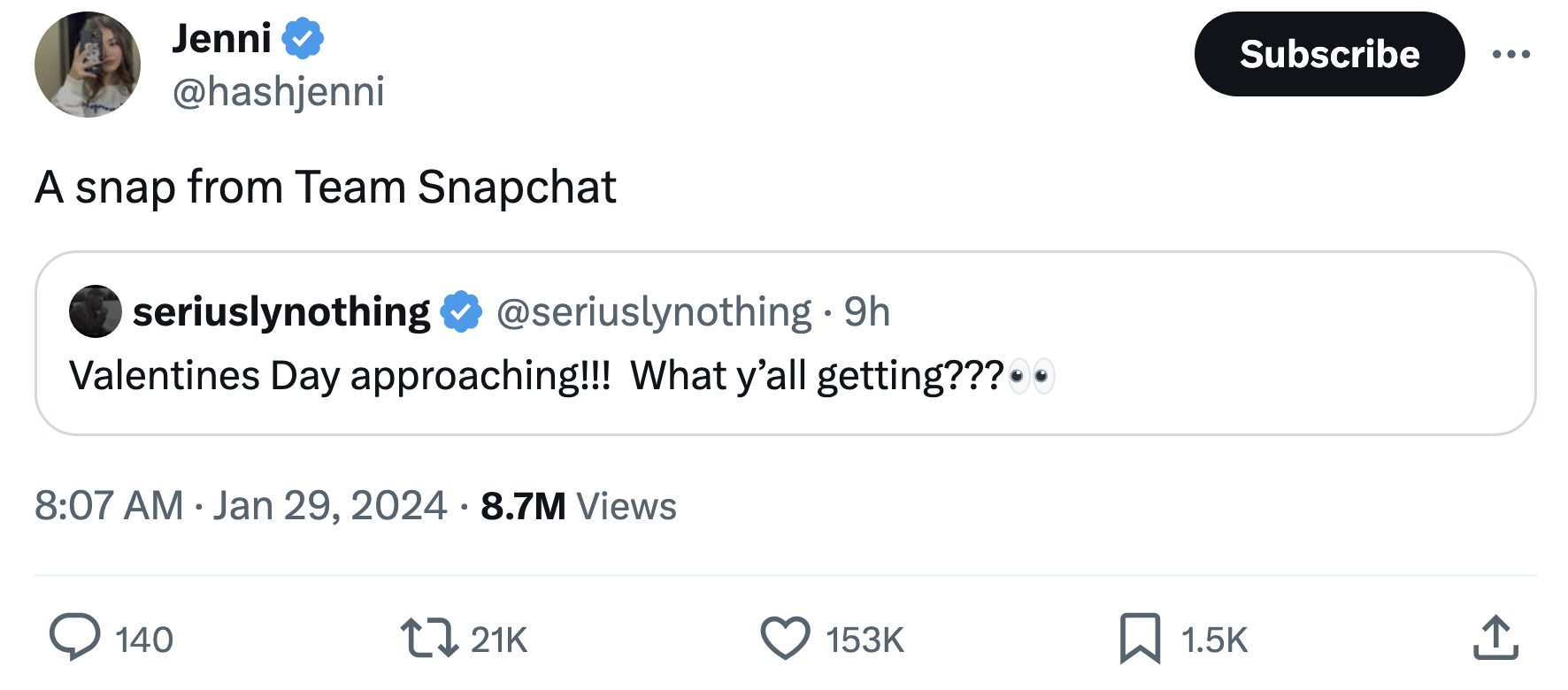Open Jenni's profile picture

coord(88,65)
